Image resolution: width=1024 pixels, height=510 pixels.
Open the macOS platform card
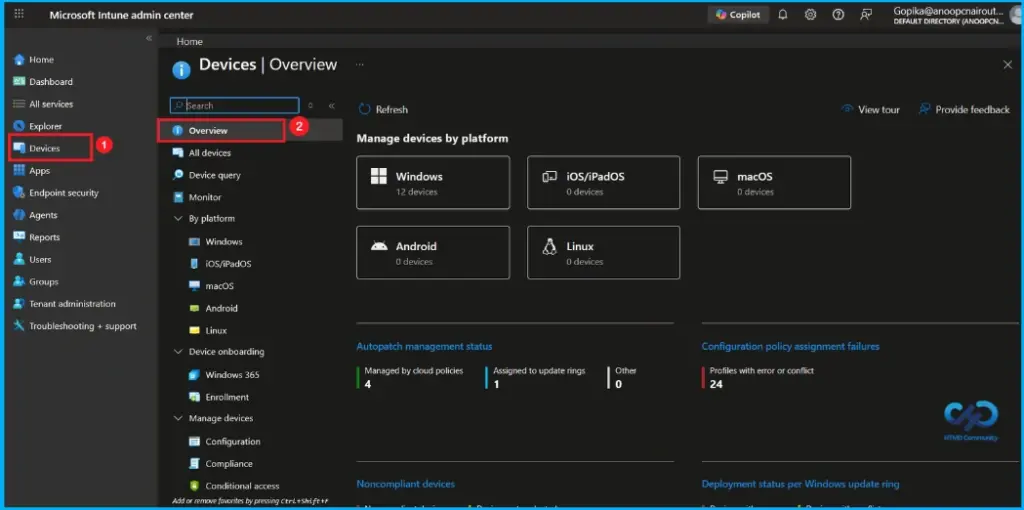774,183
